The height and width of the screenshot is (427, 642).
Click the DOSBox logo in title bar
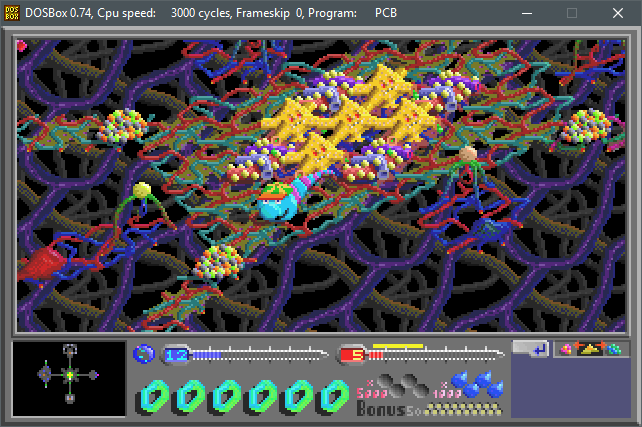pos(12,13)
